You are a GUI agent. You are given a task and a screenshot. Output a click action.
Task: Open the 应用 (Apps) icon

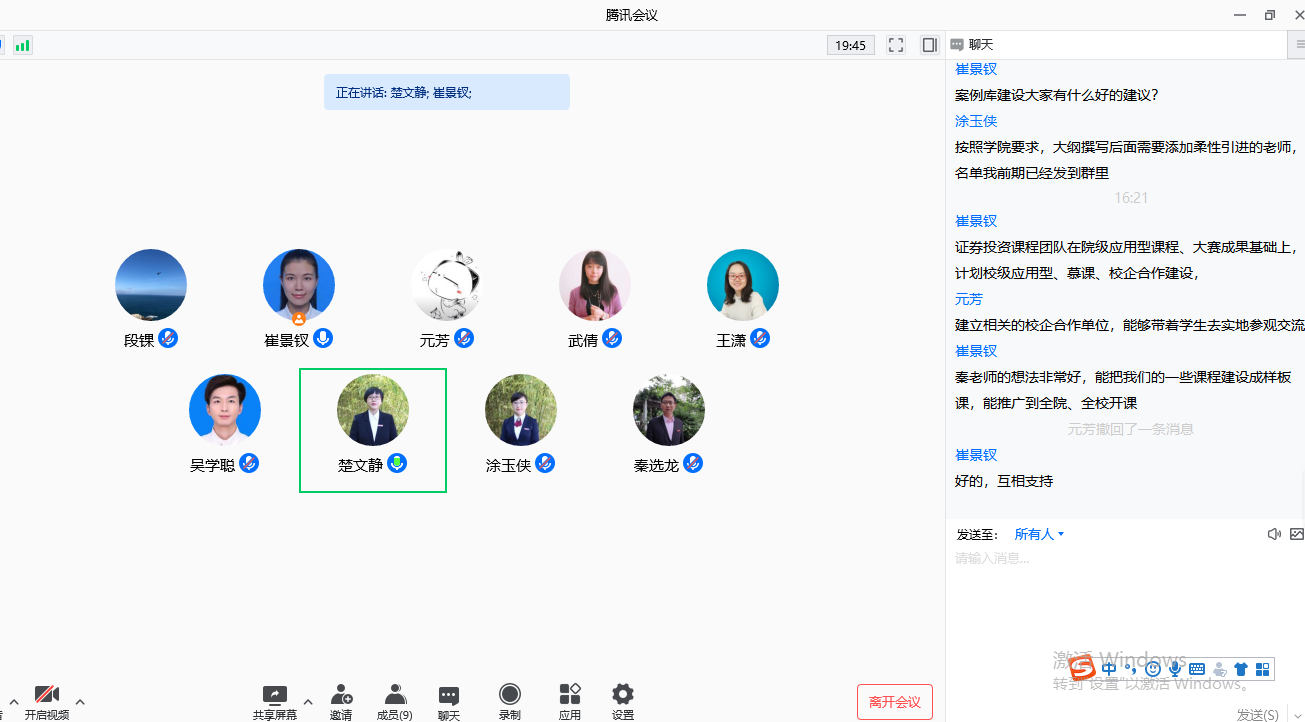click(570, 695)
